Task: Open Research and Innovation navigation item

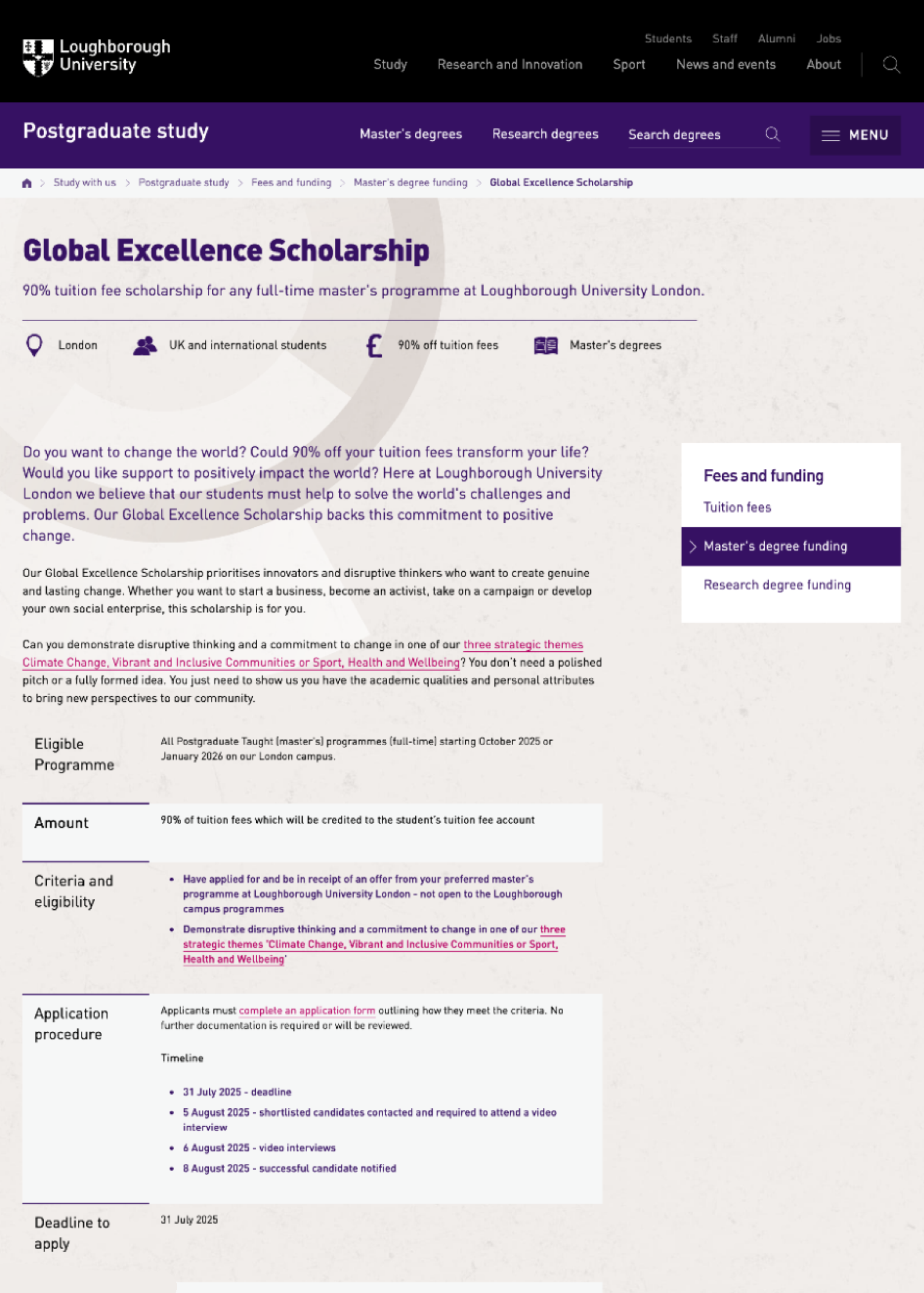Action: click(x=509, y=64)
